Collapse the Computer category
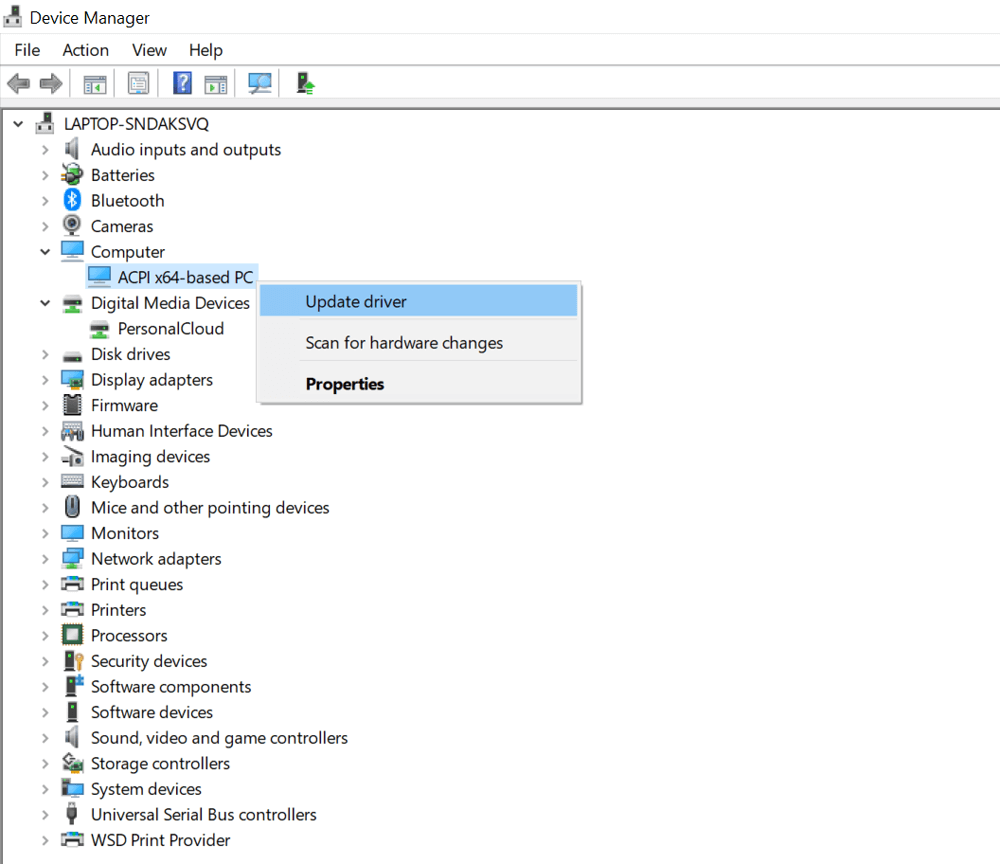1000x864 pixels. 45,252
